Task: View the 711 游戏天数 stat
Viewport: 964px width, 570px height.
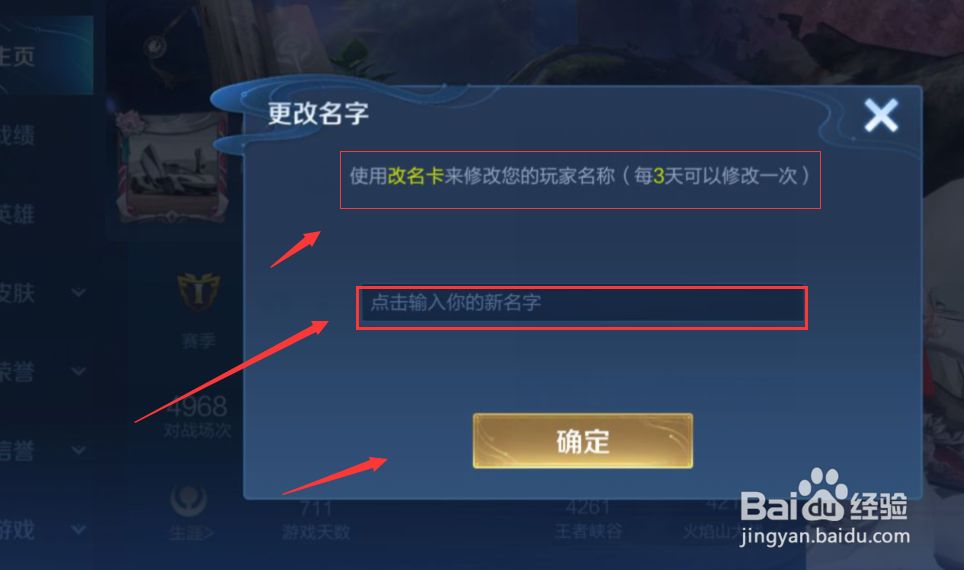Action: click(316, 520)
